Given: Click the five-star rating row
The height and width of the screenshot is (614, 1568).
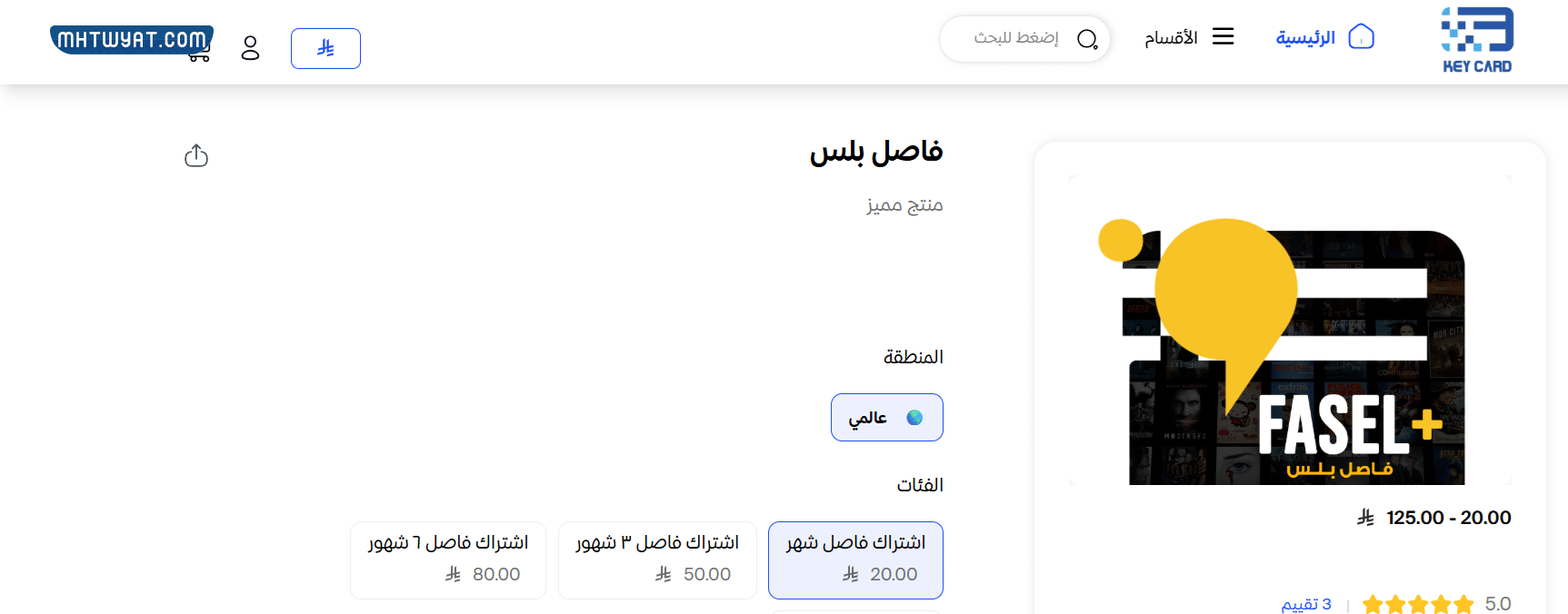Looking at the screenshot, I should point(1418,602).
